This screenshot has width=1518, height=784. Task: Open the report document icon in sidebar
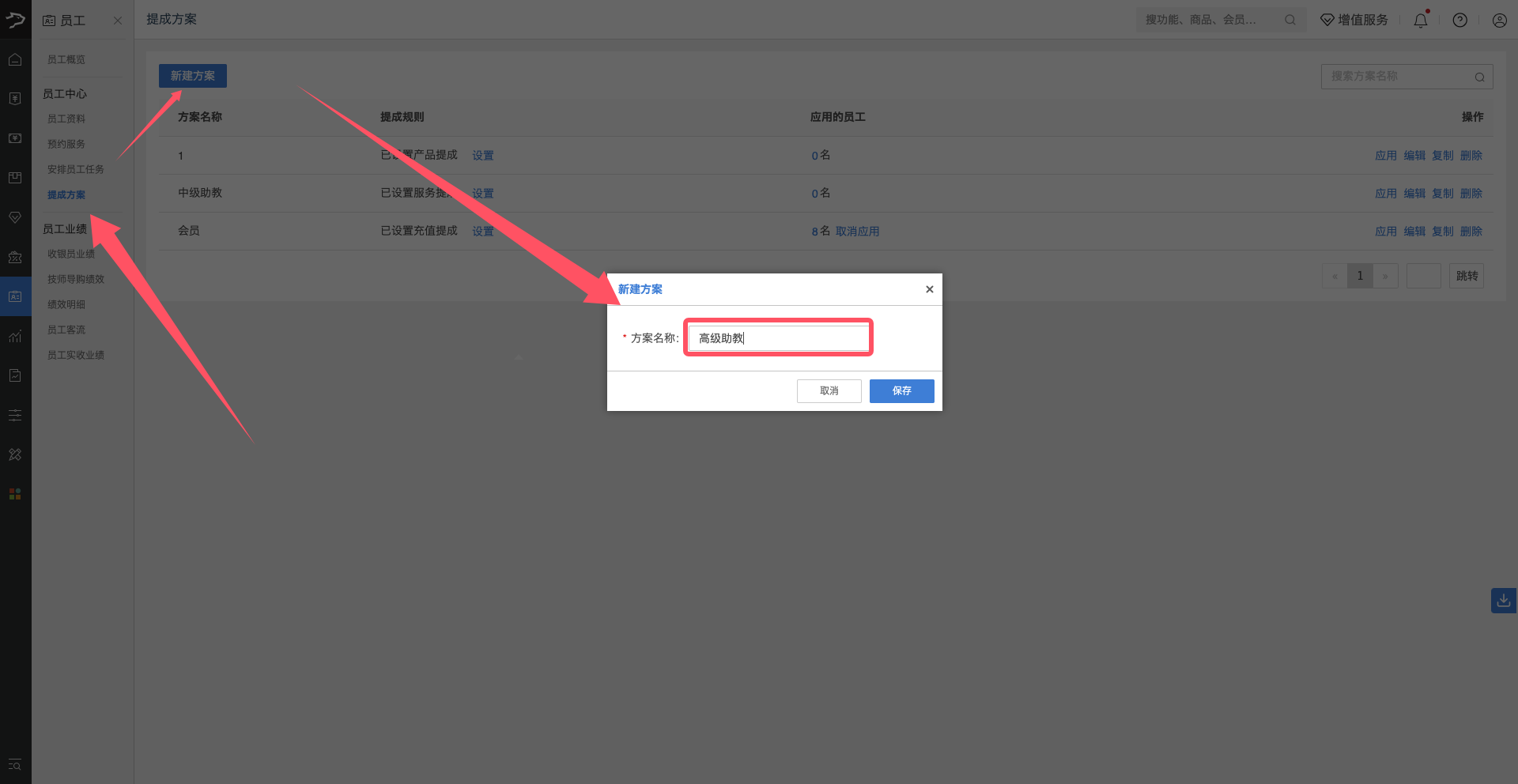(15, 375)
